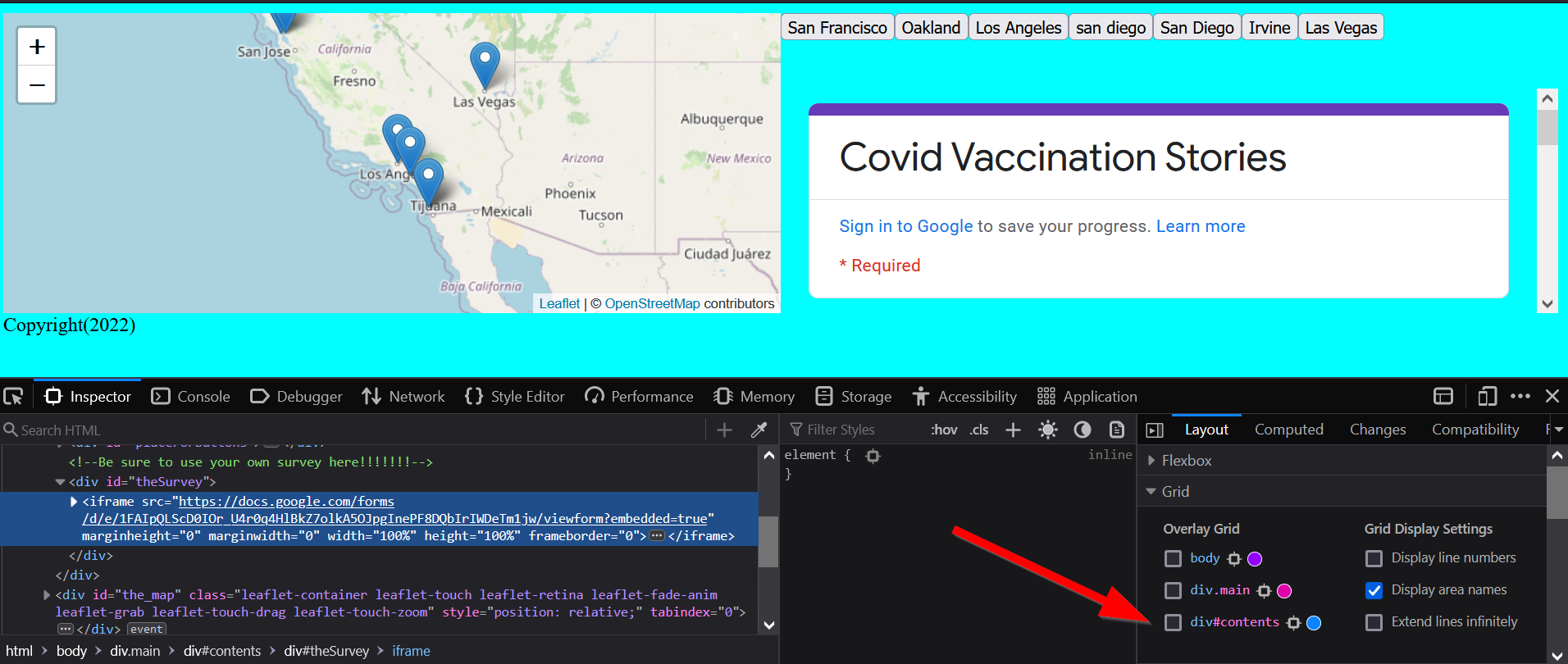Image resolution: width=1568 pixels, height=664 pixels.
Task: Enable overlay grid for div#contents
Action: coord(1174,622)
